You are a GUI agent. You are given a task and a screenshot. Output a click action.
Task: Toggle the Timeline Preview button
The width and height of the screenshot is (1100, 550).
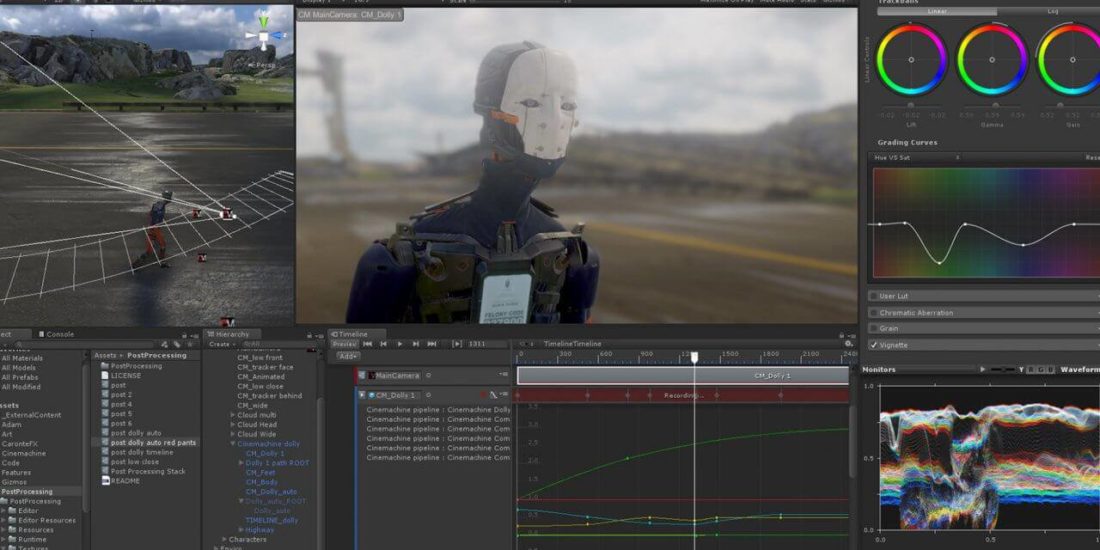coord(344,344)
